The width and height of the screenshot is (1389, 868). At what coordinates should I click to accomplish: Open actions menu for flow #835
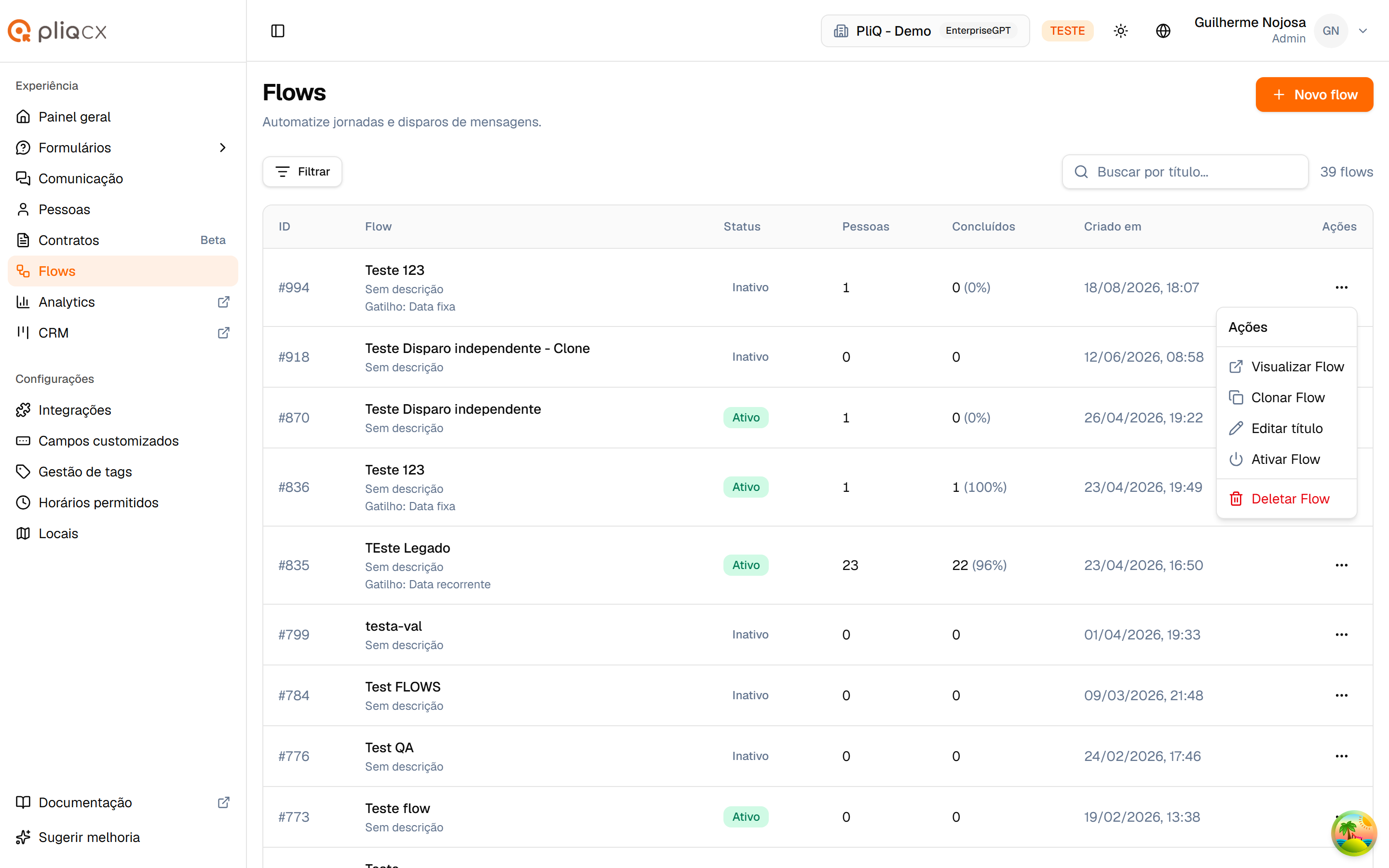(x=1341, y=565)
